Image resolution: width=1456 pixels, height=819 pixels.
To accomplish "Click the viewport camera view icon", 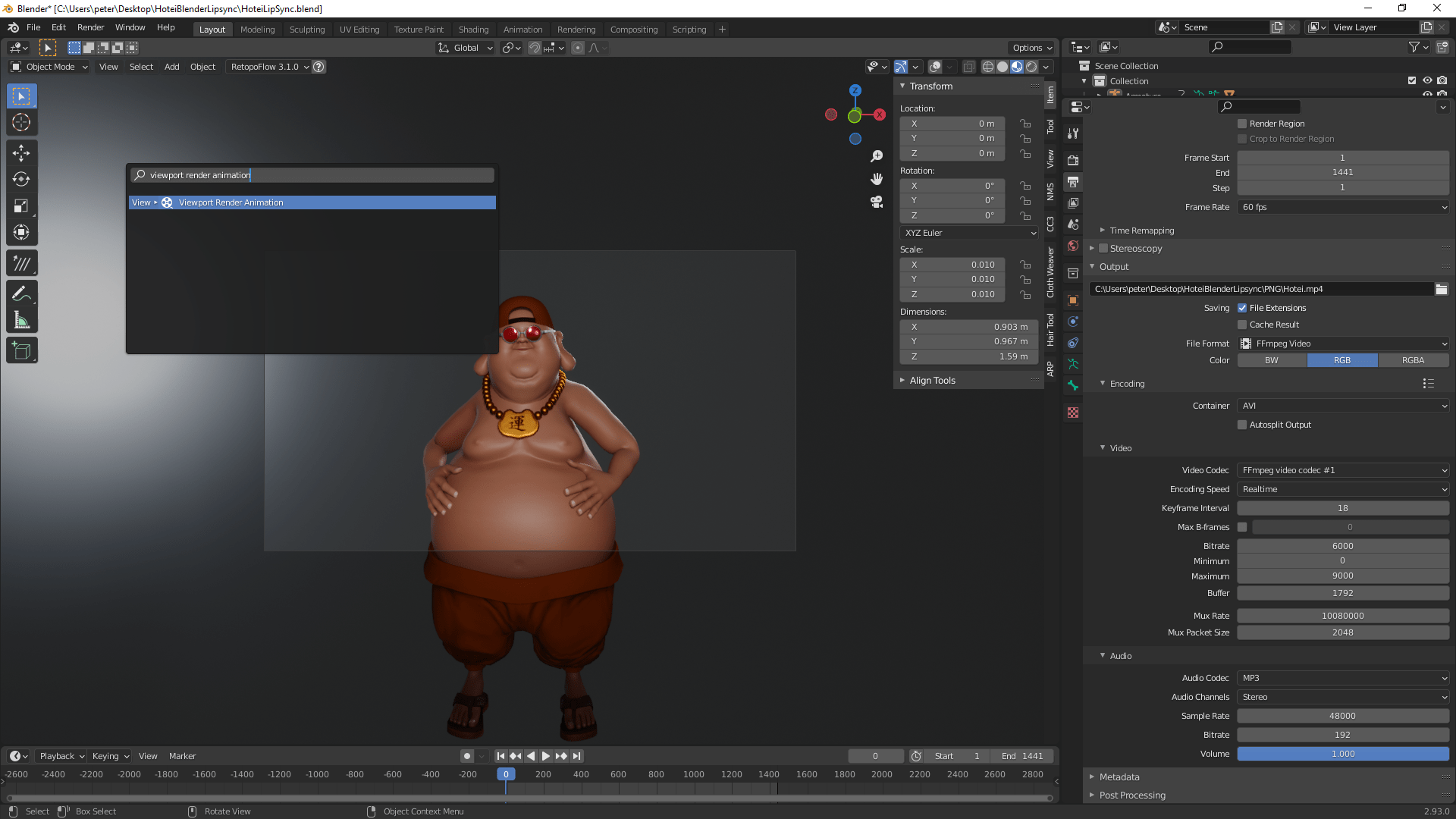I will (877, 202).
